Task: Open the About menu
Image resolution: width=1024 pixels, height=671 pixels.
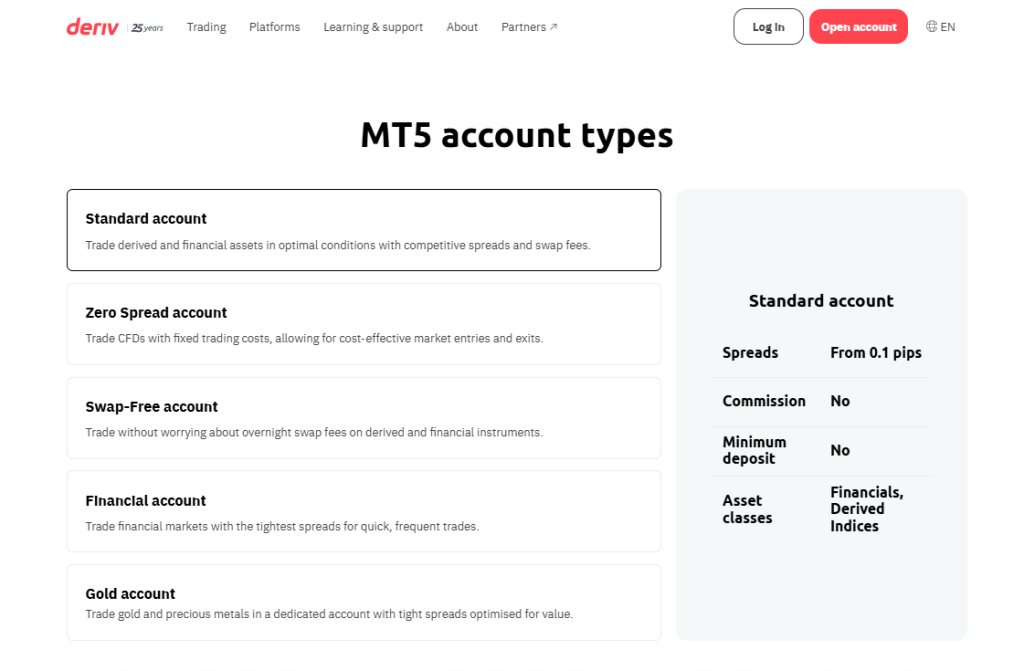Action: pyautogui.click(x=462, y=27)
